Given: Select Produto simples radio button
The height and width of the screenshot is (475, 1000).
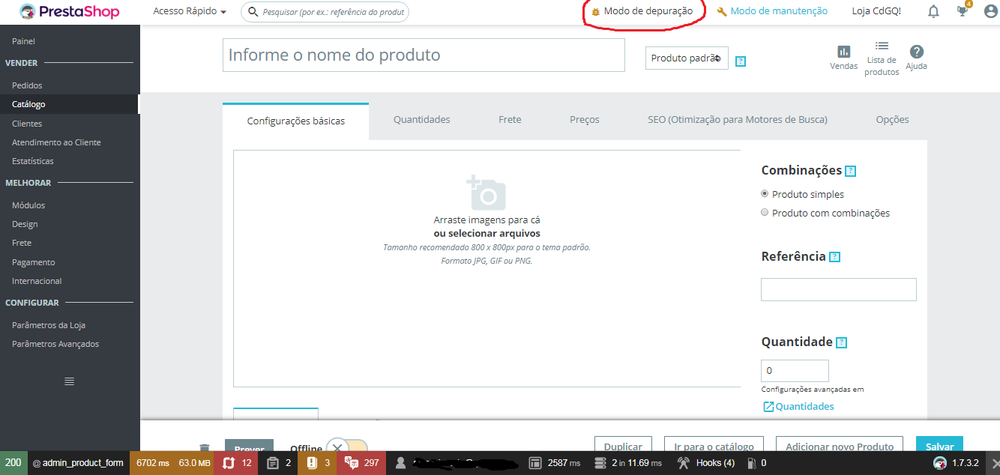Looking at the screenshot, I should 765,194.
